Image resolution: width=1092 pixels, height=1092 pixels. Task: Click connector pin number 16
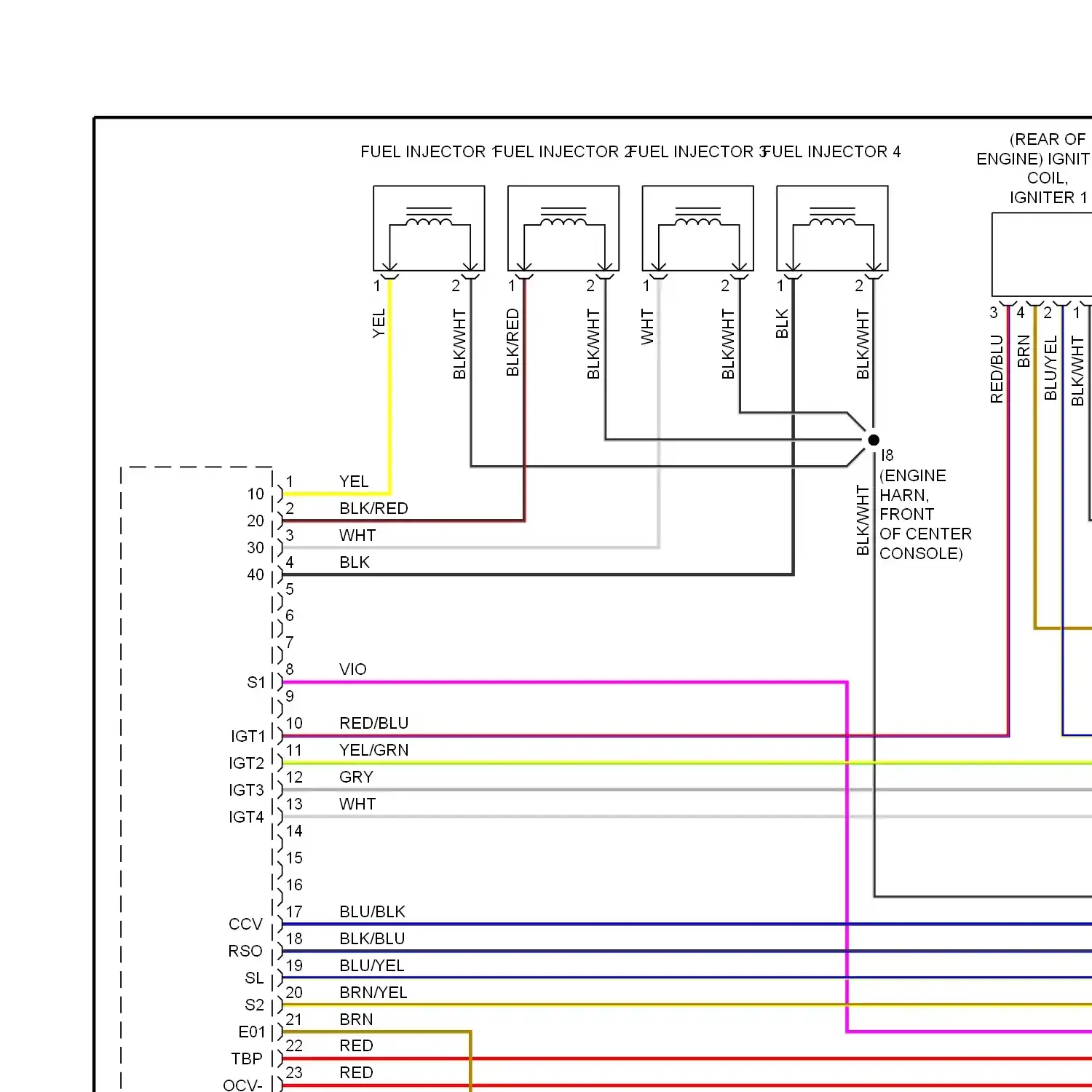[294, 885]
